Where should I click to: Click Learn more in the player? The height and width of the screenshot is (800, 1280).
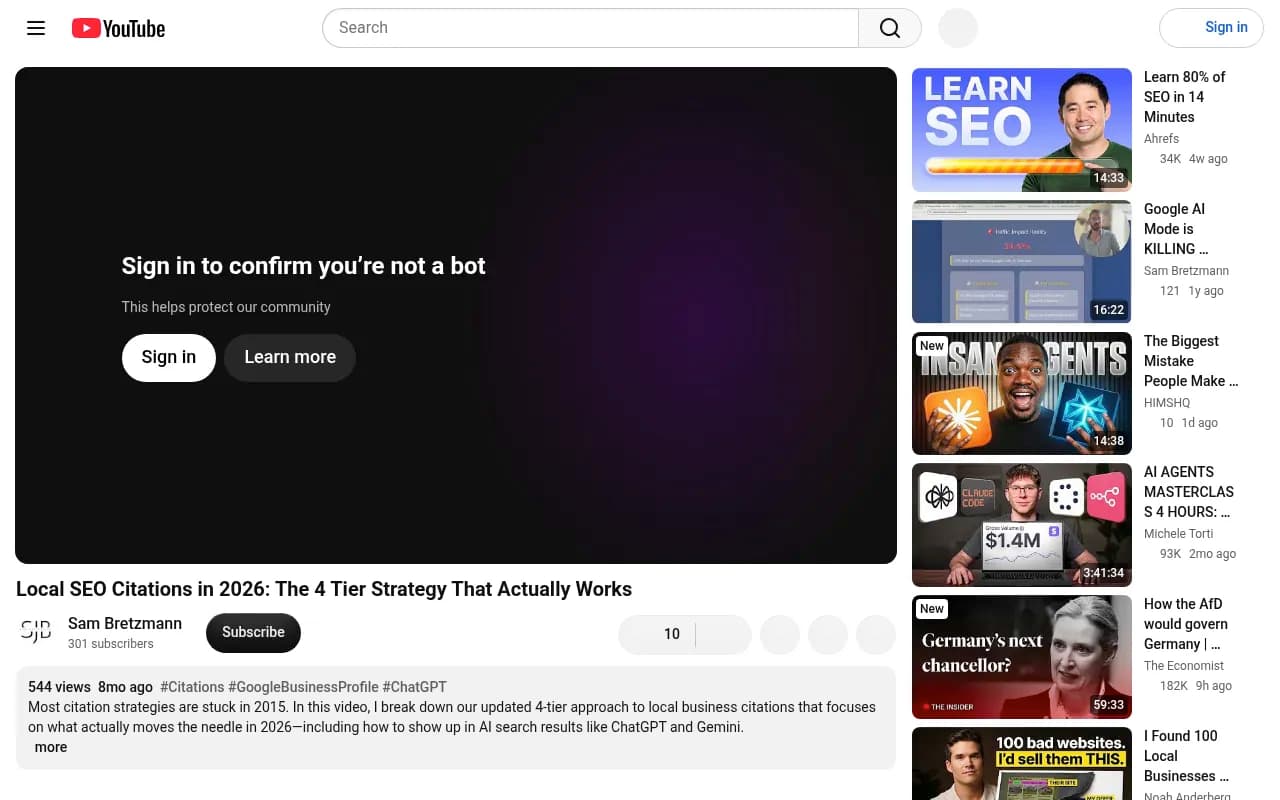tap(290, 357)
